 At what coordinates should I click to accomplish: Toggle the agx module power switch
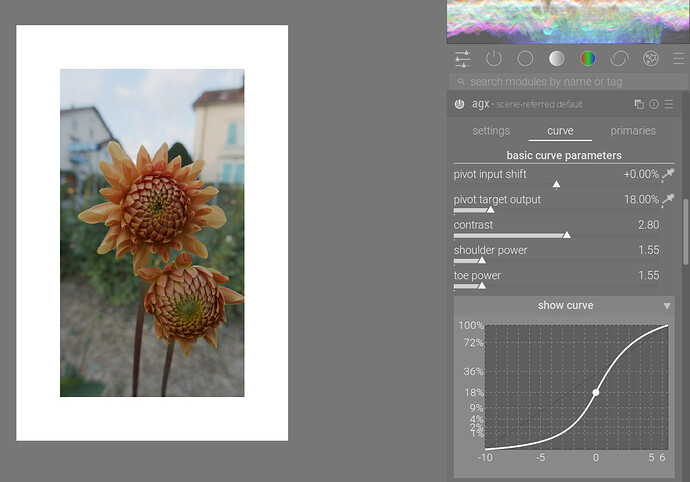(x=460, y=104)
